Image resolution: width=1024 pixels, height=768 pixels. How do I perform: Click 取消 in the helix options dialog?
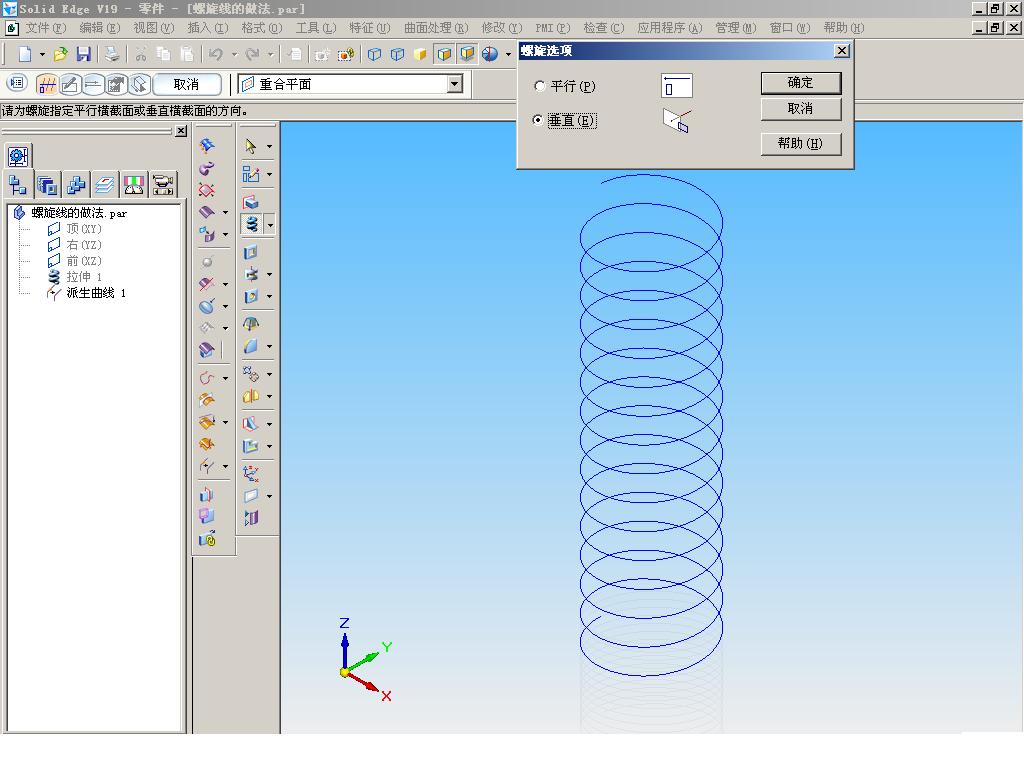[801, 108]
